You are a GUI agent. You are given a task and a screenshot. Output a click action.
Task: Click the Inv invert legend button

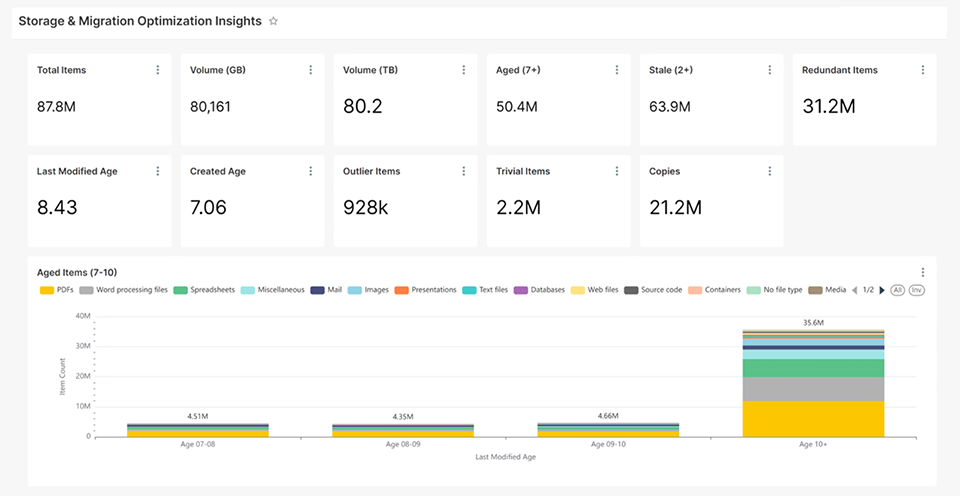click(x=915, y=290)
